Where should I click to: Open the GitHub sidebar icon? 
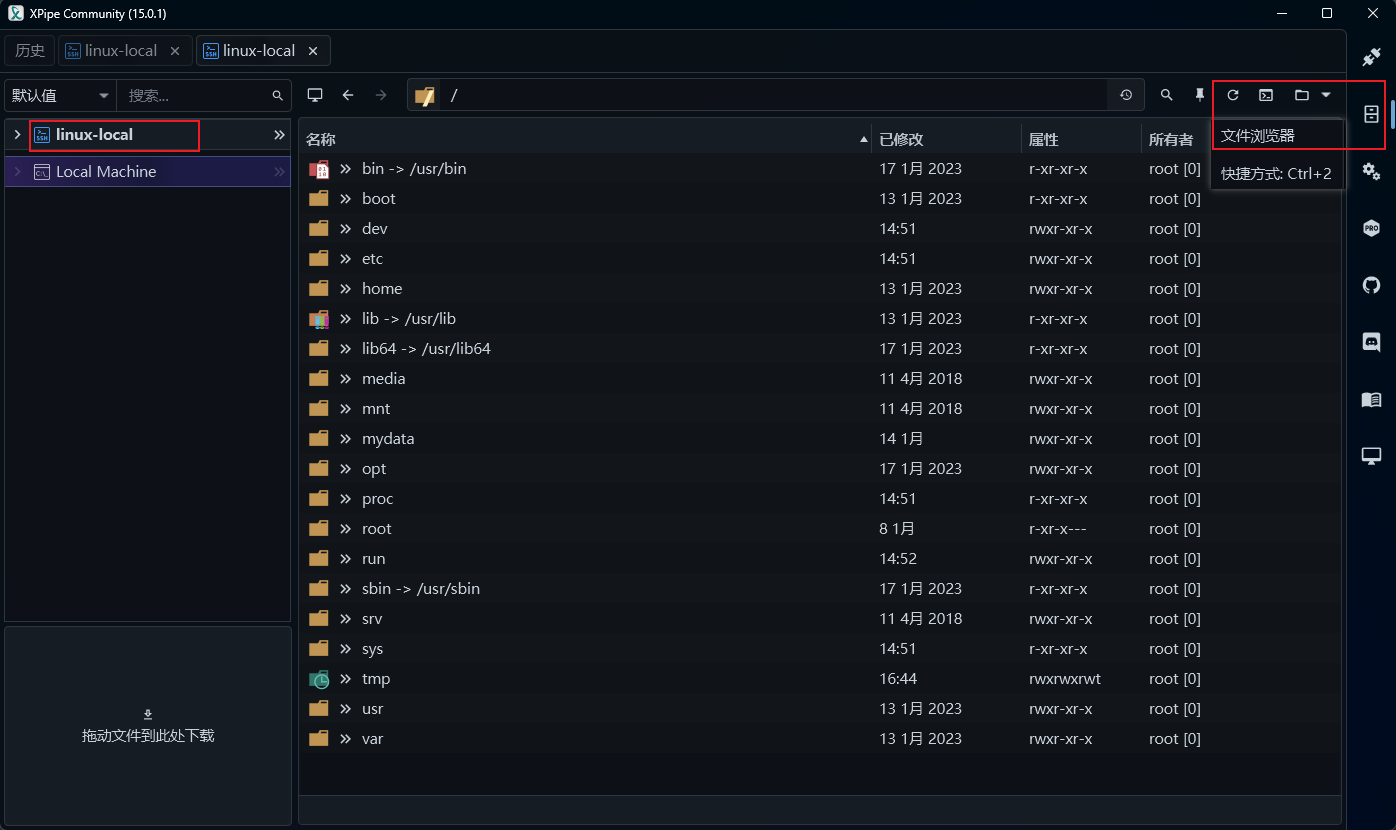(x=1371, y=285)
